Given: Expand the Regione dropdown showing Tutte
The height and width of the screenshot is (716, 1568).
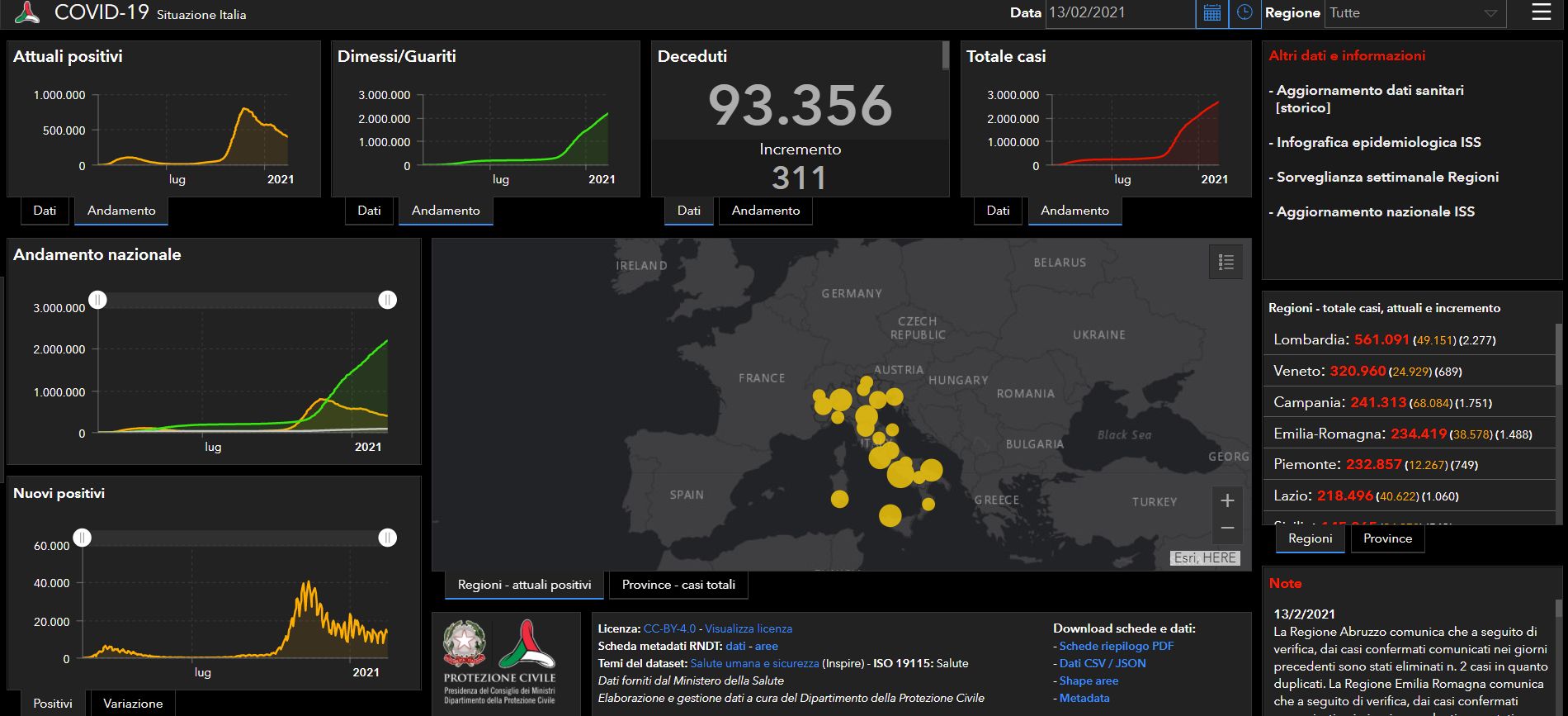Looking at the screenshot, I should pyautogui.click(x=1414, y=13).
